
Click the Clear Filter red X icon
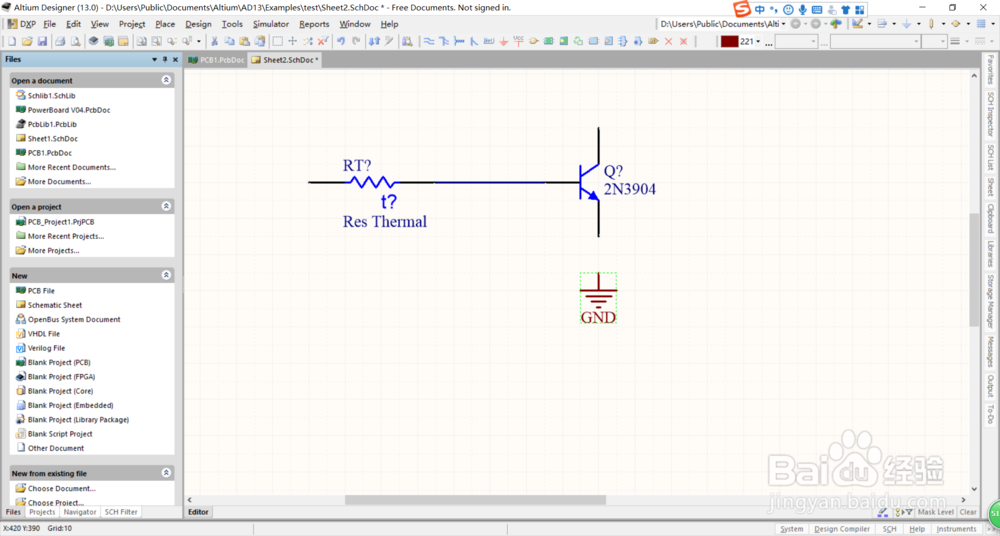tap(323, 41)
